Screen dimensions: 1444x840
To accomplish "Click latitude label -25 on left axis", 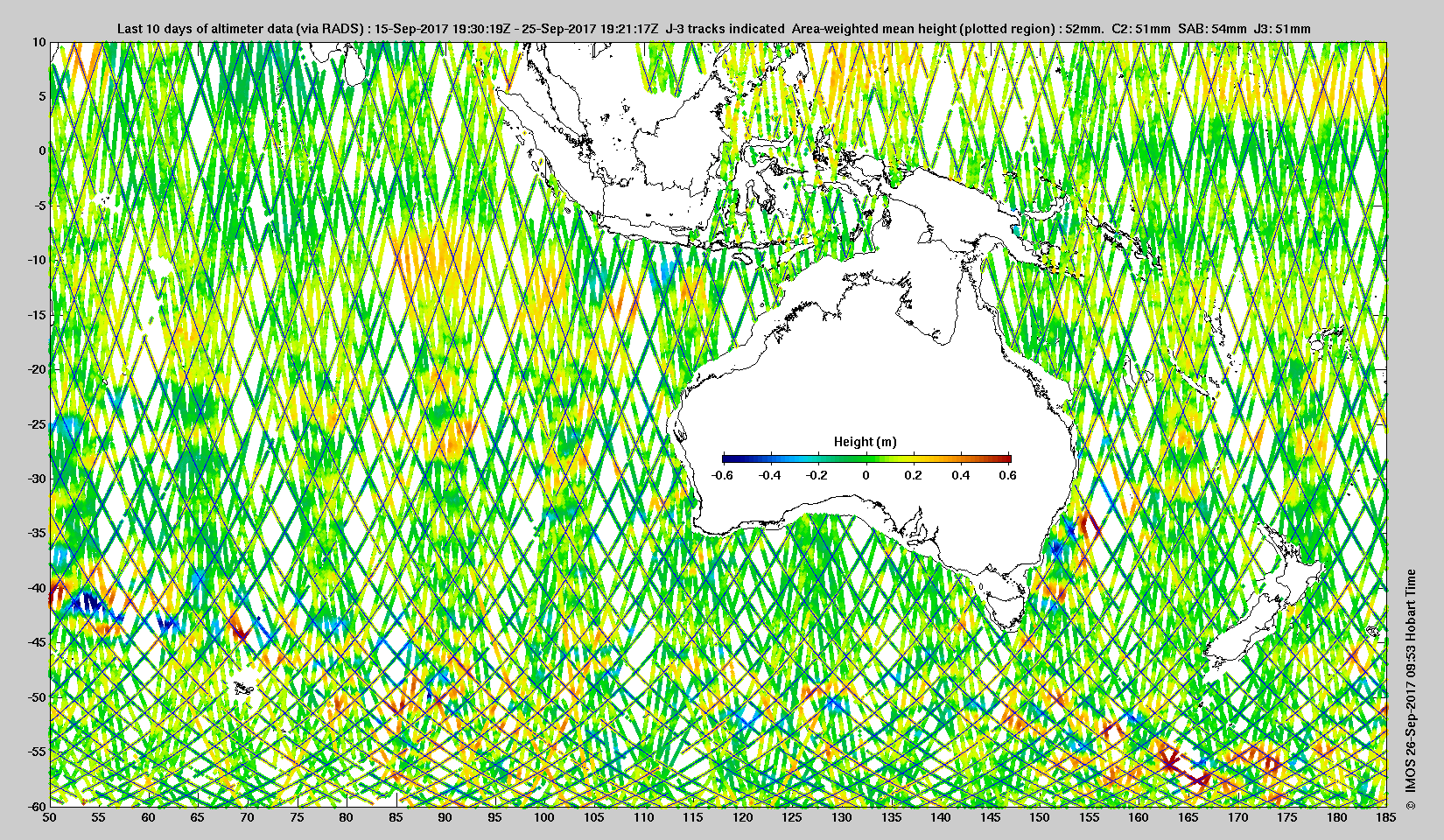I will pyautogui.click(x=37, y=423).
